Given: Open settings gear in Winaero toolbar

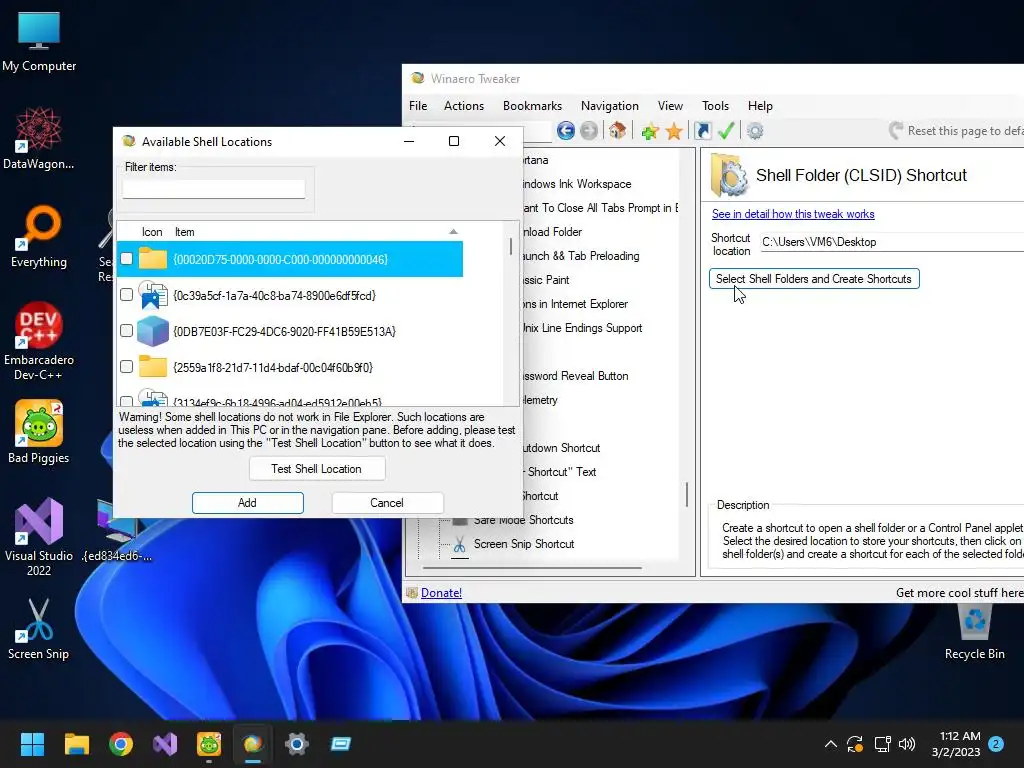Looking at the screenshot, I should [755, 131].
